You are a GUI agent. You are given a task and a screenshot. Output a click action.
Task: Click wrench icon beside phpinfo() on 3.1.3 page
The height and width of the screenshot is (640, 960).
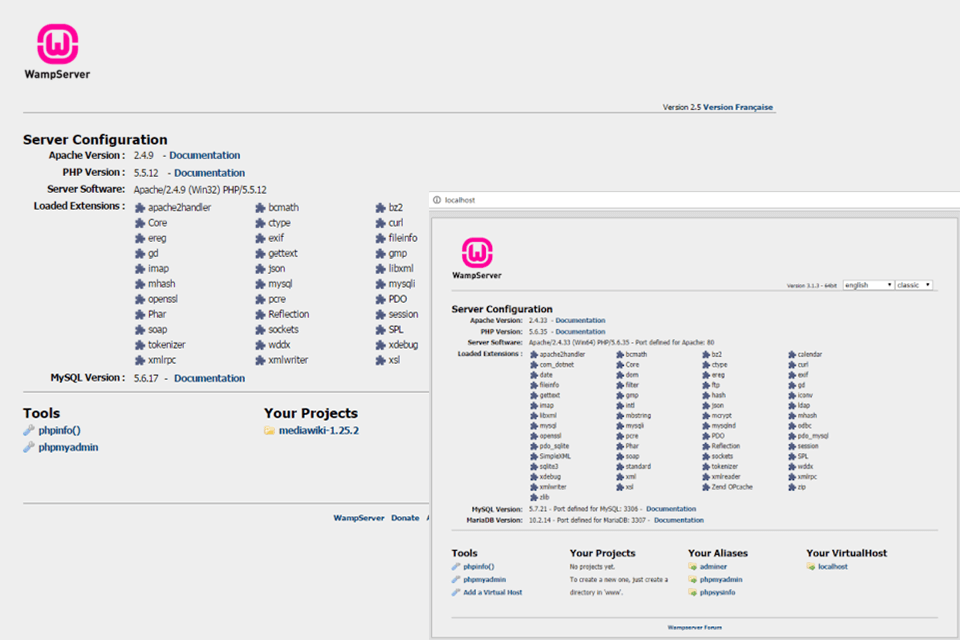[x=456, y=567]
